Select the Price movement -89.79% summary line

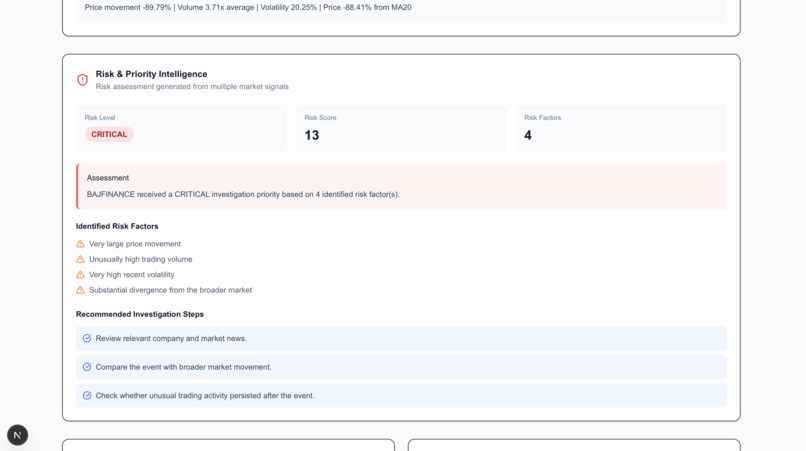248,8
